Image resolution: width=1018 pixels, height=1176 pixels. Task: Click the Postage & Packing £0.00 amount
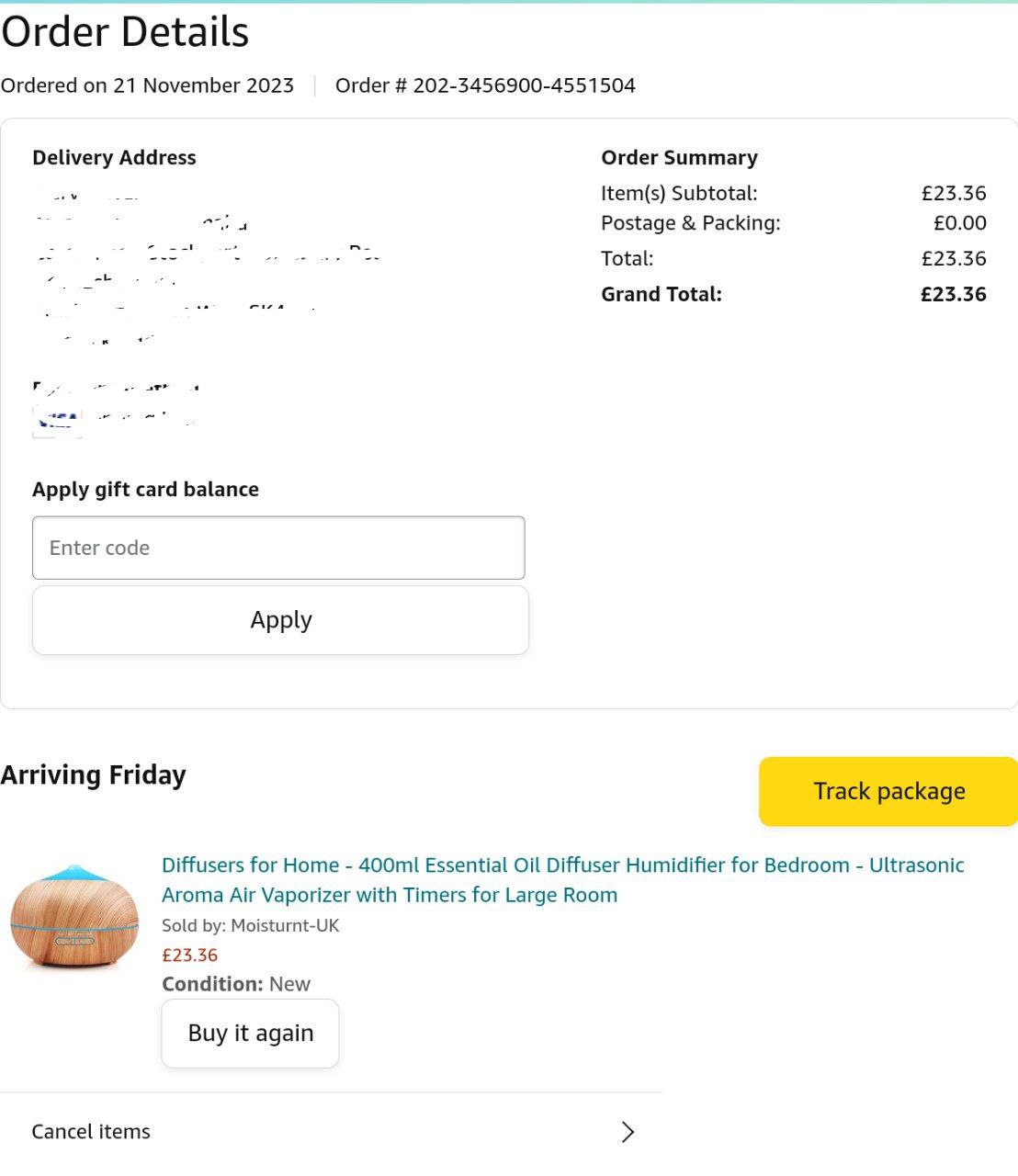[x=959, y=222]
